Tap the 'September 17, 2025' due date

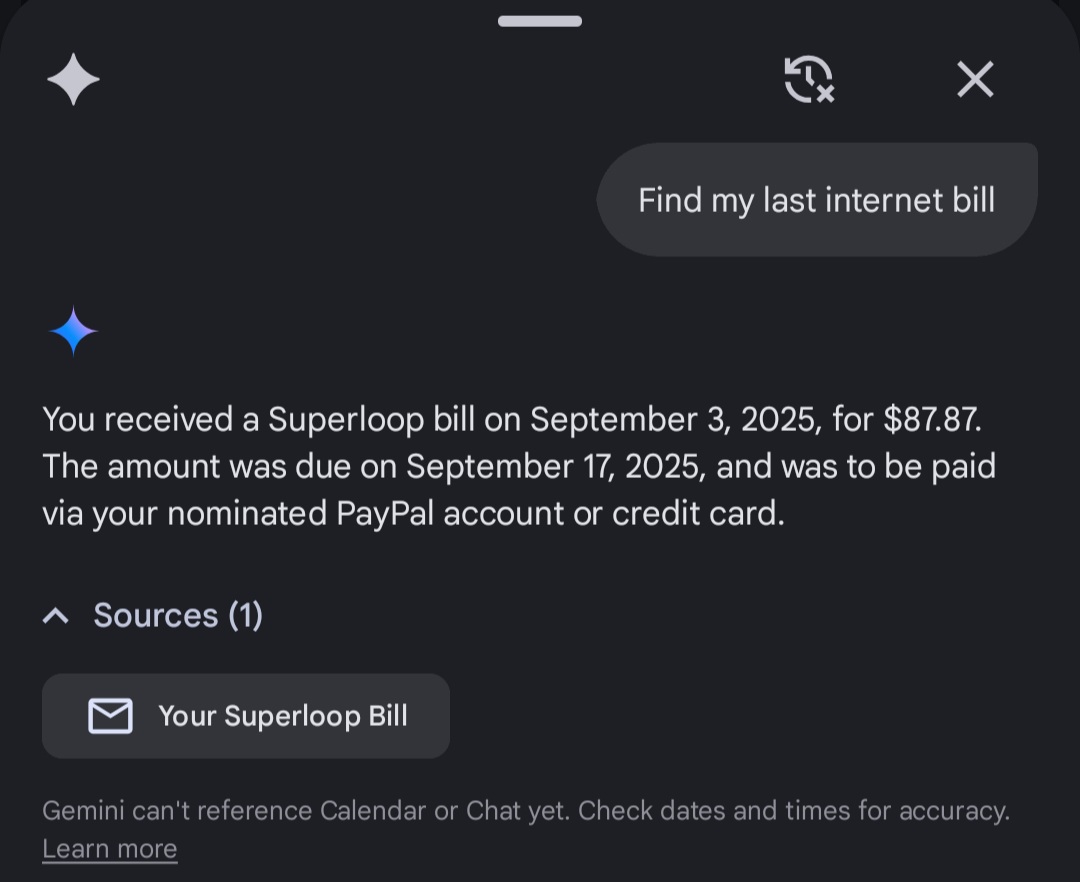[555, 466]
